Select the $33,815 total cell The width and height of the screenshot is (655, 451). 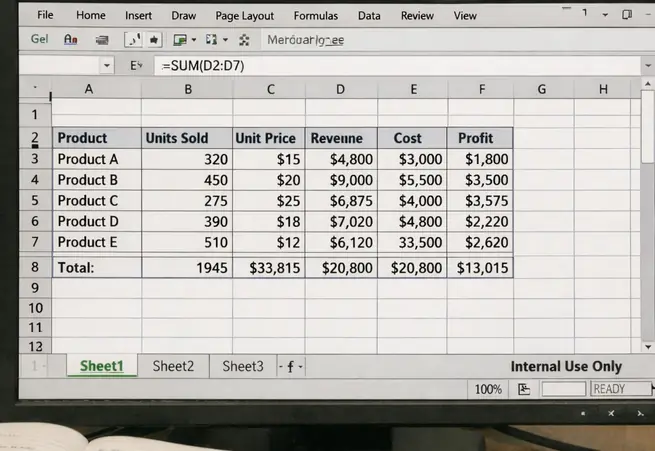coord(269,268)
